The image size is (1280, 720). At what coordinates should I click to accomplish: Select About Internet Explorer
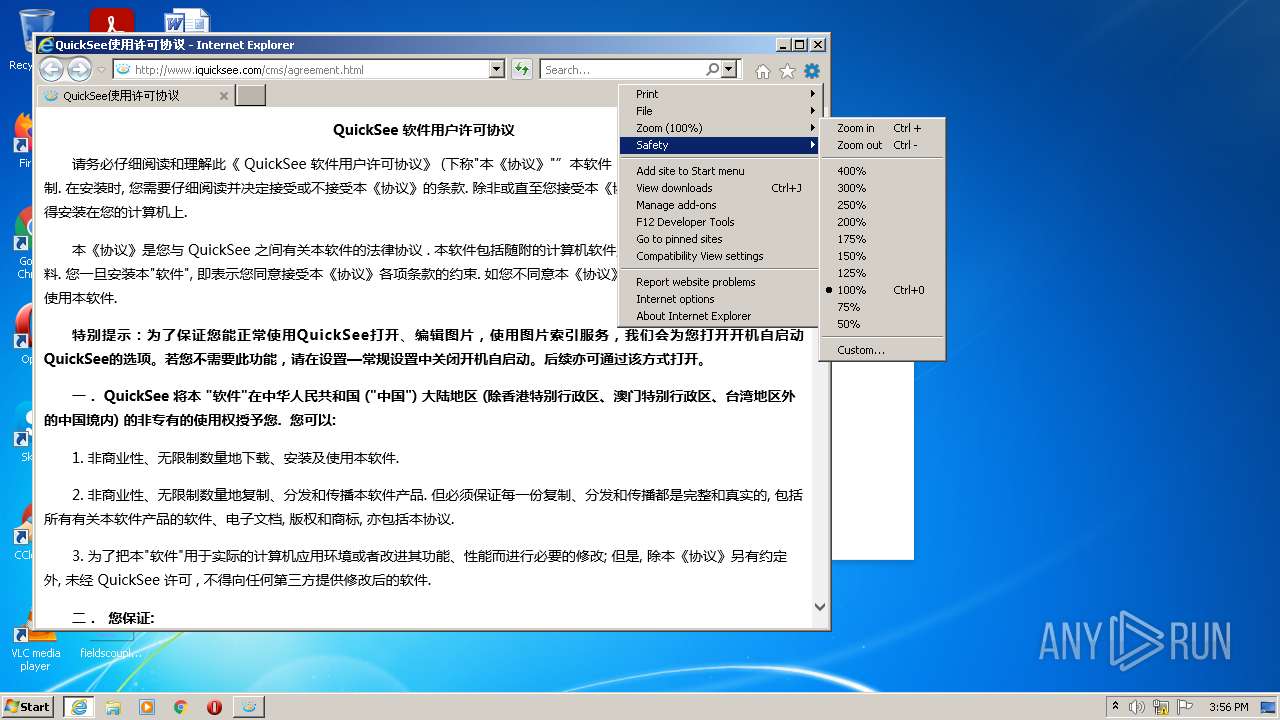719,316
